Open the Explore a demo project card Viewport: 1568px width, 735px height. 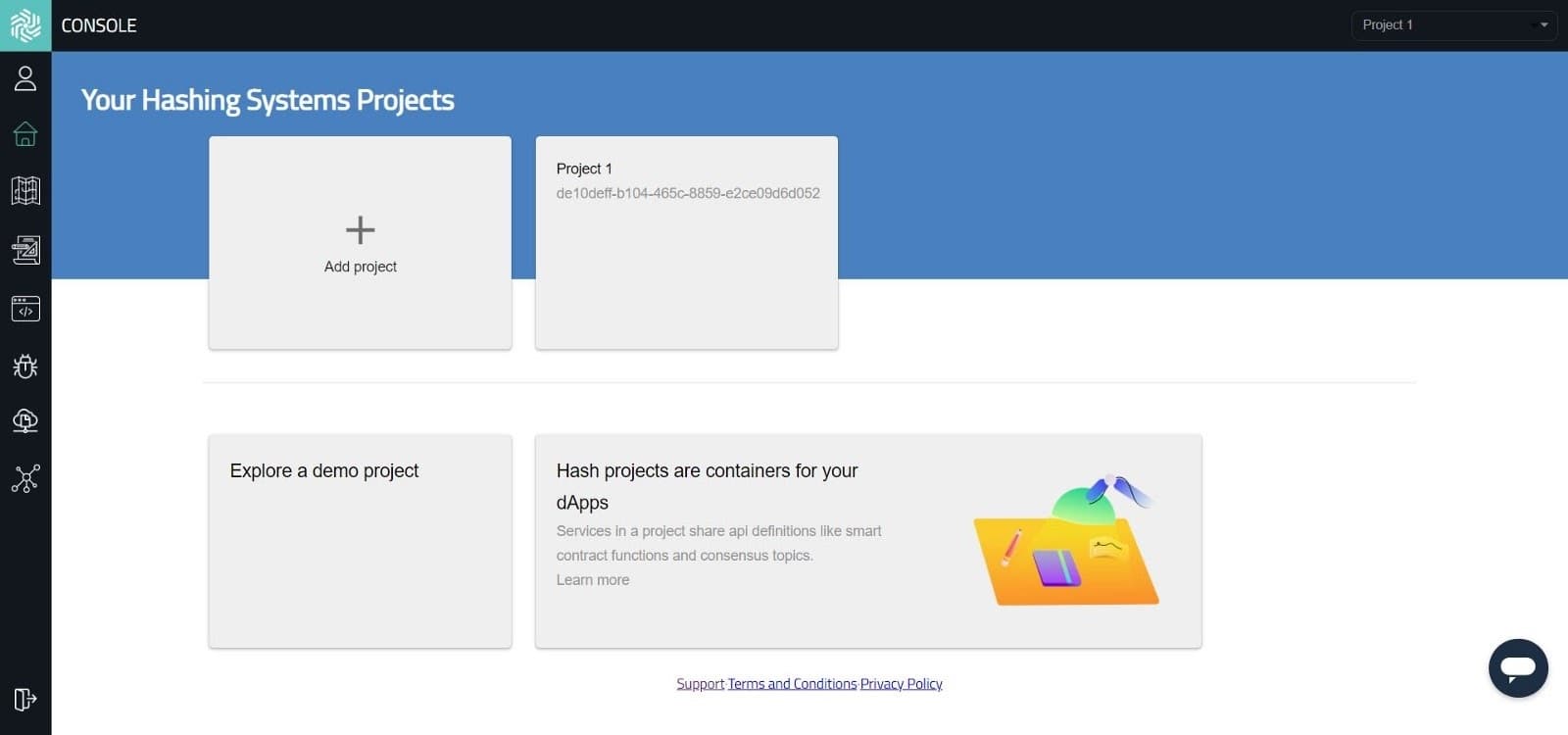360,541
